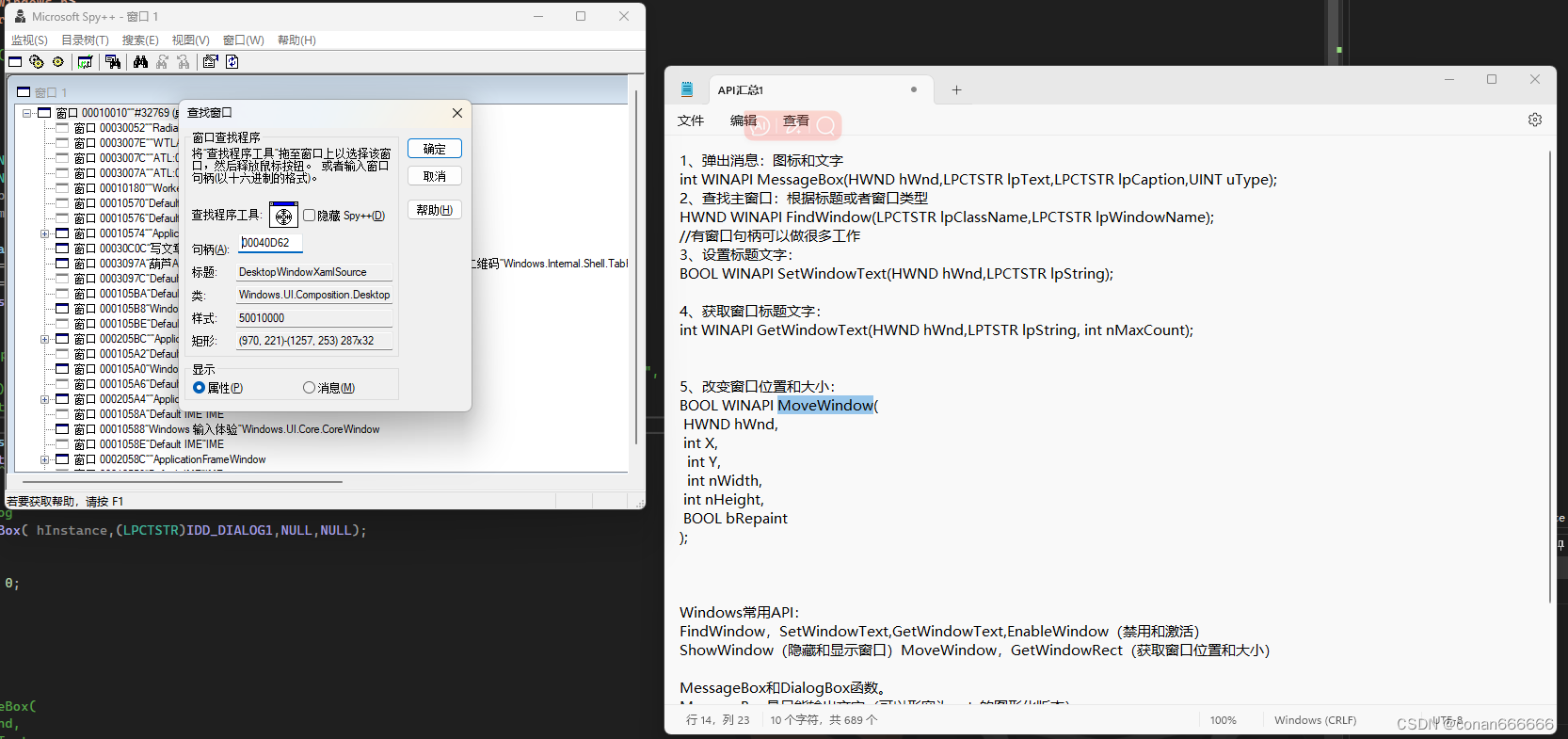Viewport: 1568px width, 739px height.
Task: Close the 查找窗口 dialog with X
Action: tap(457, 113)
